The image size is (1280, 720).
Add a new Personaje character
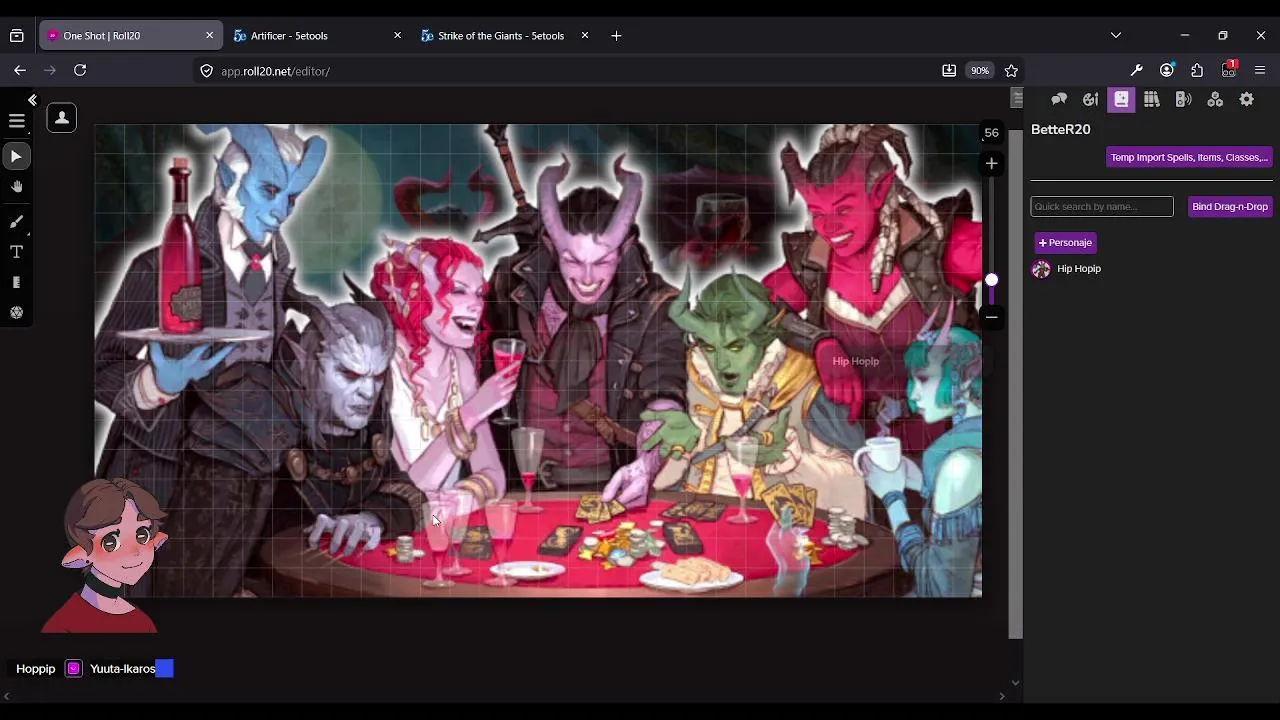1065,242
